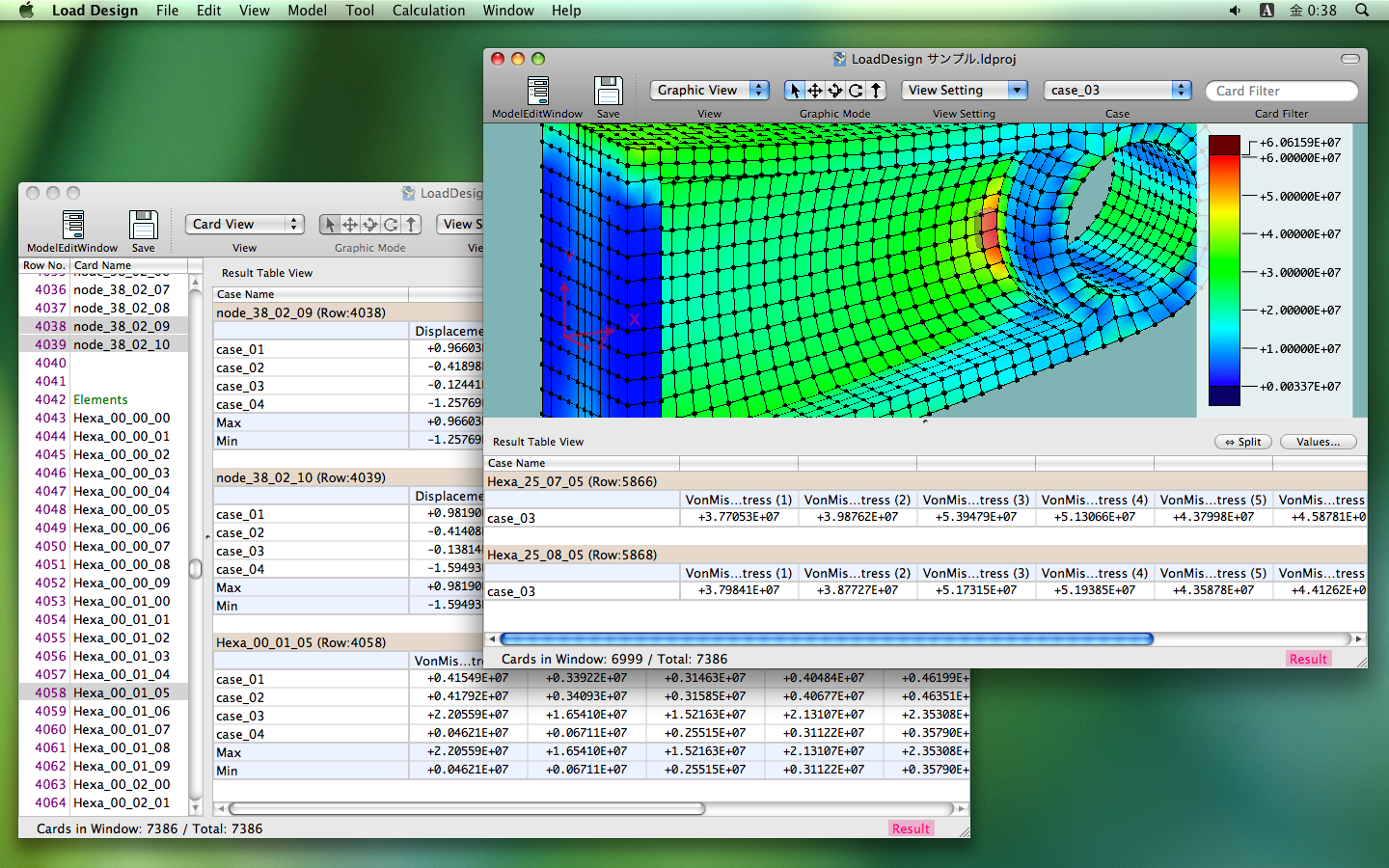Screen dimensions: 1389x868
Task: Click the Row No. column header
Action: [44, 265]
